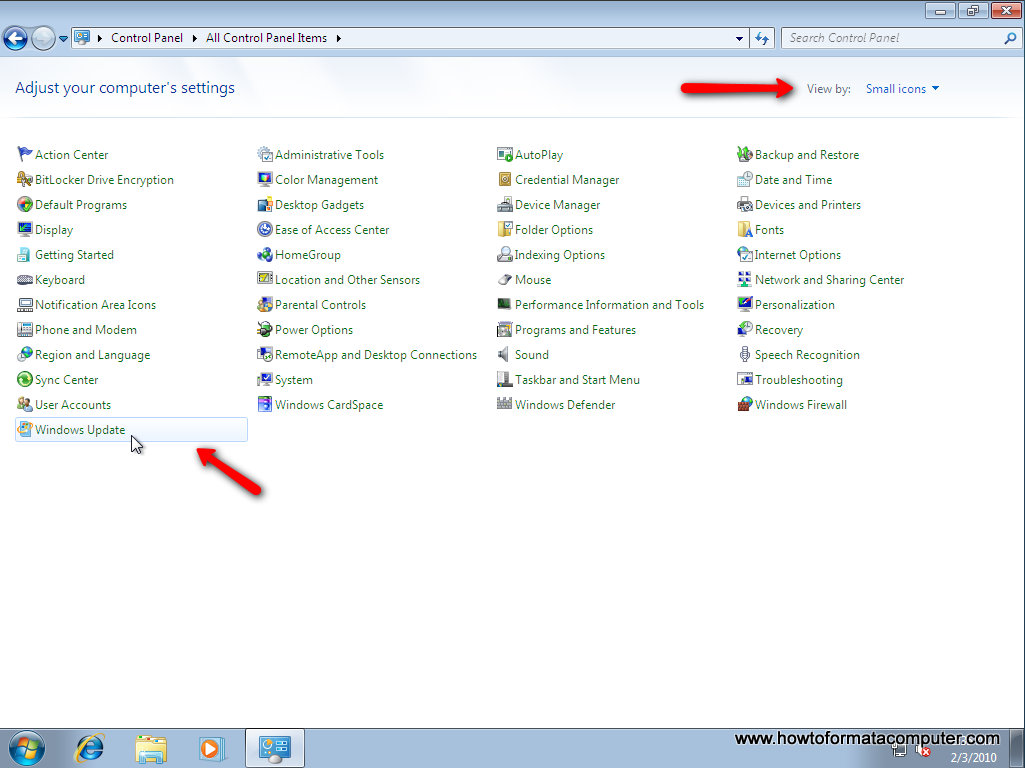Open Region and Language link
This screenshot has width=1025, height=768.
click(x=92, y=355)
